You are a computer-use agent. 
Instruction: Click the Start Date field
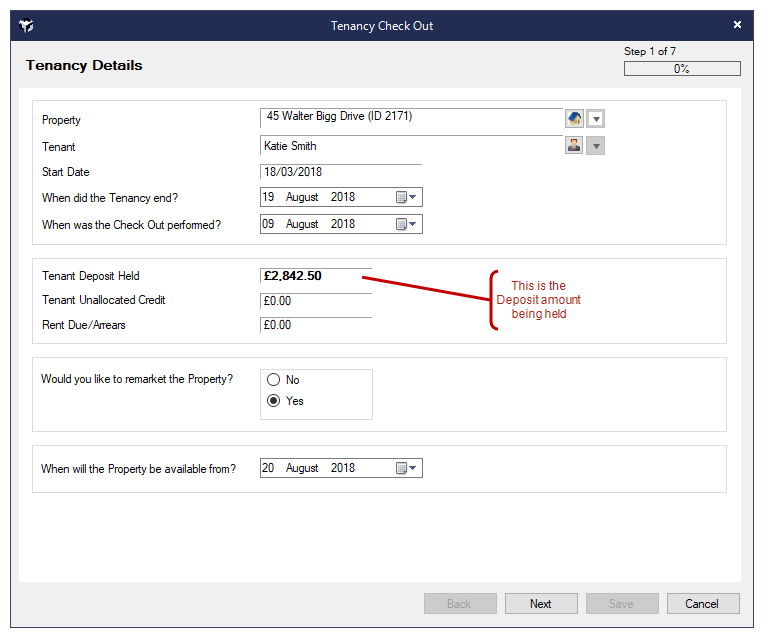click(x=340, y=173)
